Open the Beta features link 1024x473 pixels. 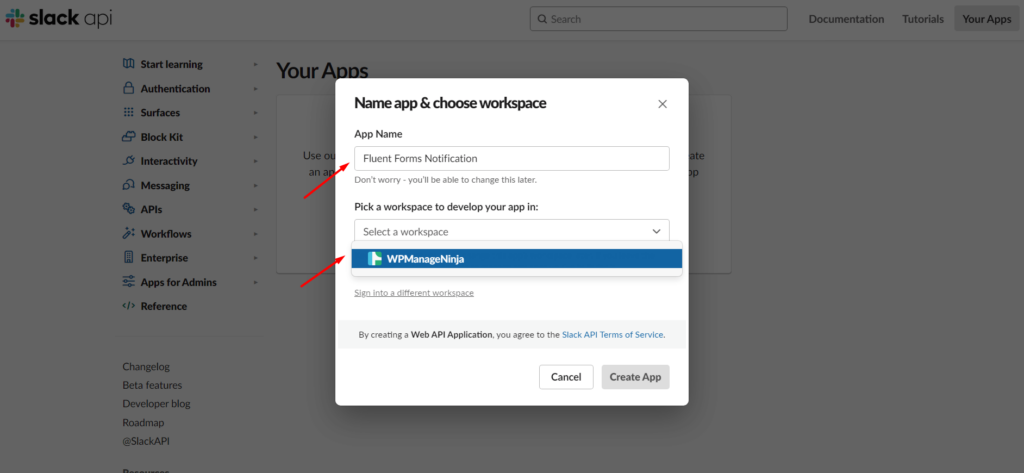[152, 385]
